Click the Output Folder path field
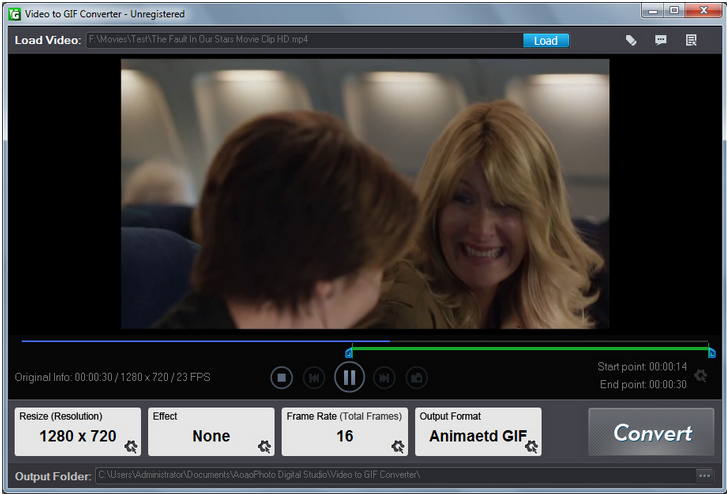Image resolution: width=727 pixels, height=494 pixels. pos(395,475)
